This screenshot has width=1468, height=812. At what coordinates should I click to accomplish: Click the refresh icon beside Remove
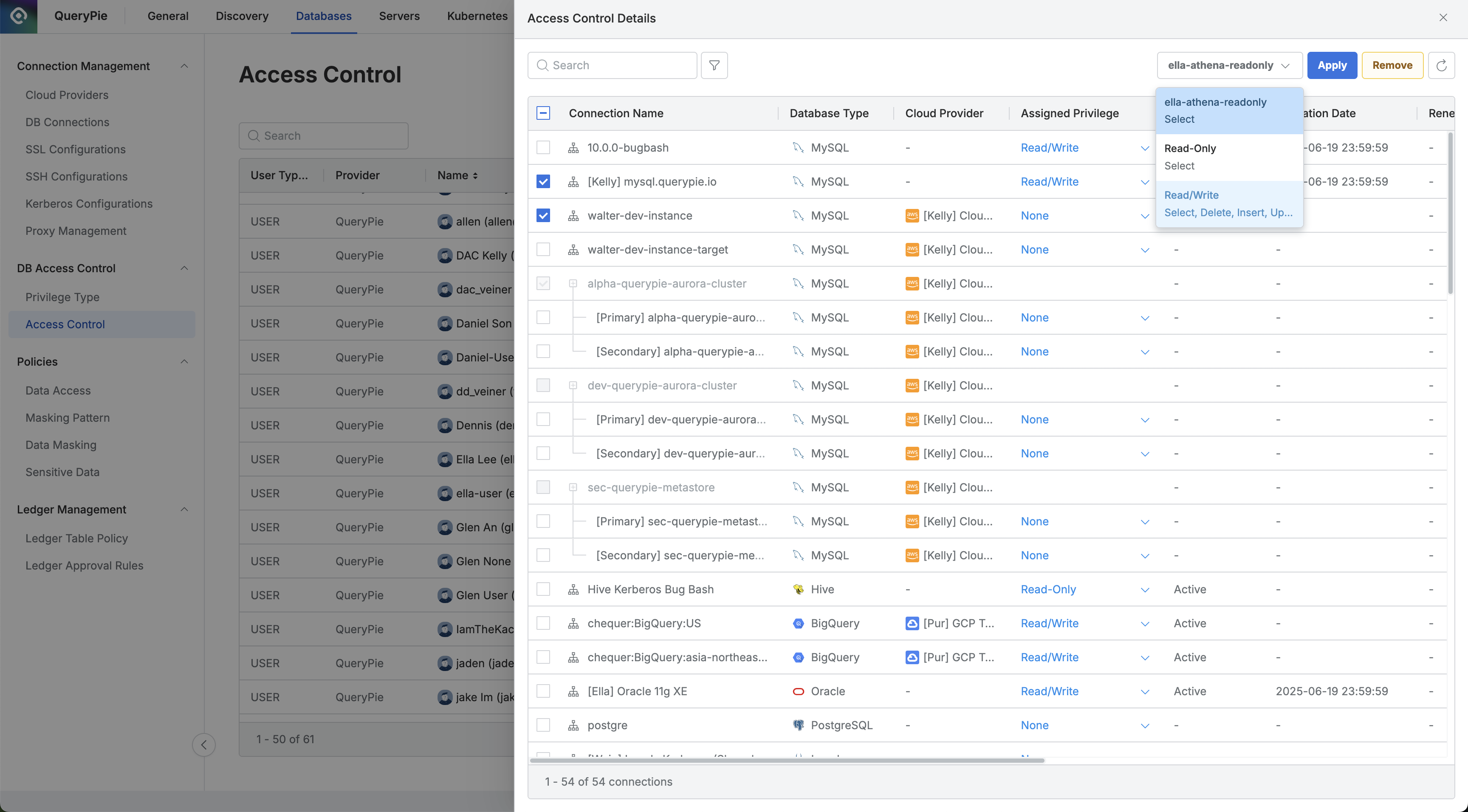[x=1441, y=65]
